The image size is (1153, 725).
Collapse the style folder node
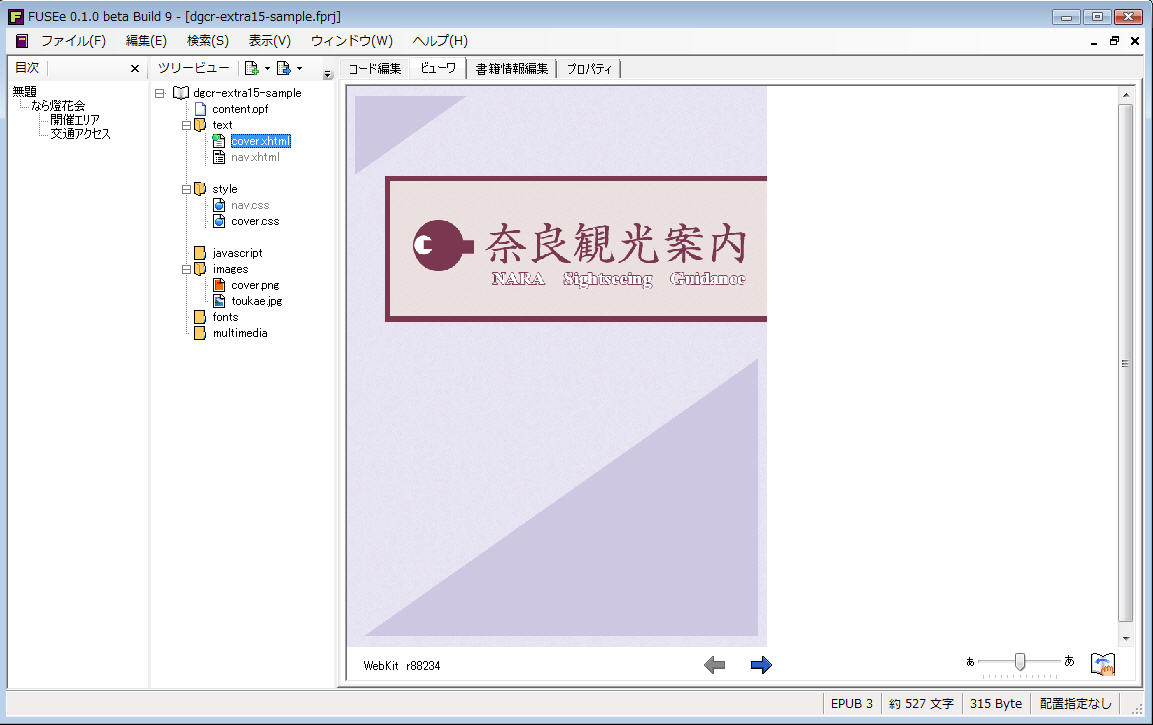coord(186,189)
